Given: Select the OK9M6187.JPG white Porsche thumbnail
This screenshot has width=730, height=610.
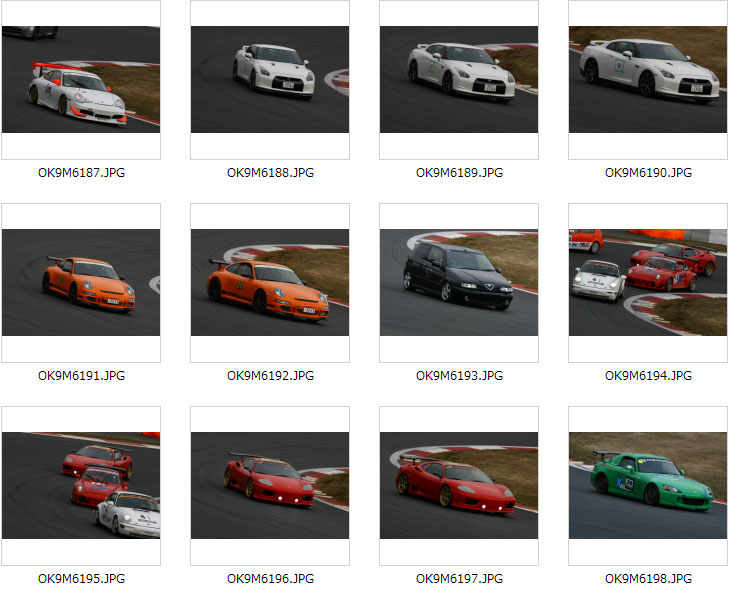Looking at the screenshot, I should [81, 80].
